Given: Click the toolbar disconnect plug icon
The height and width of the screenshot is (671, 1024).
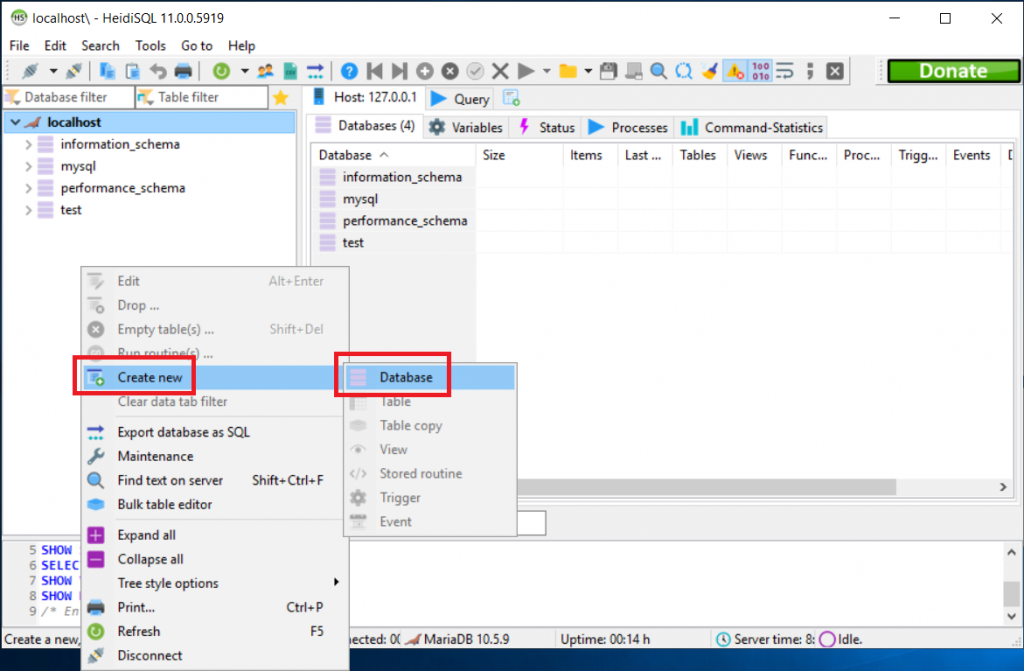Looking at the screenshot, I should click(74, 71).
